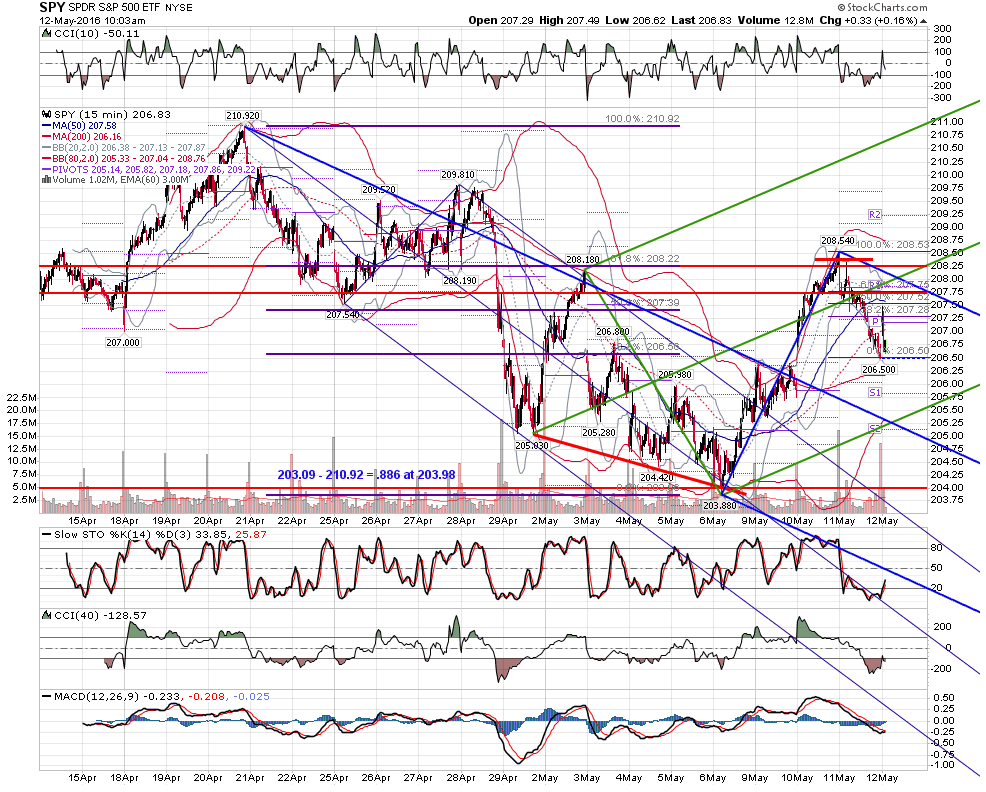Image resolution: width=986 pixels, height=792 pixels.
Task: Click the PIVOTS legend entry
Action: pyautogui.click(x=149, y=169)
